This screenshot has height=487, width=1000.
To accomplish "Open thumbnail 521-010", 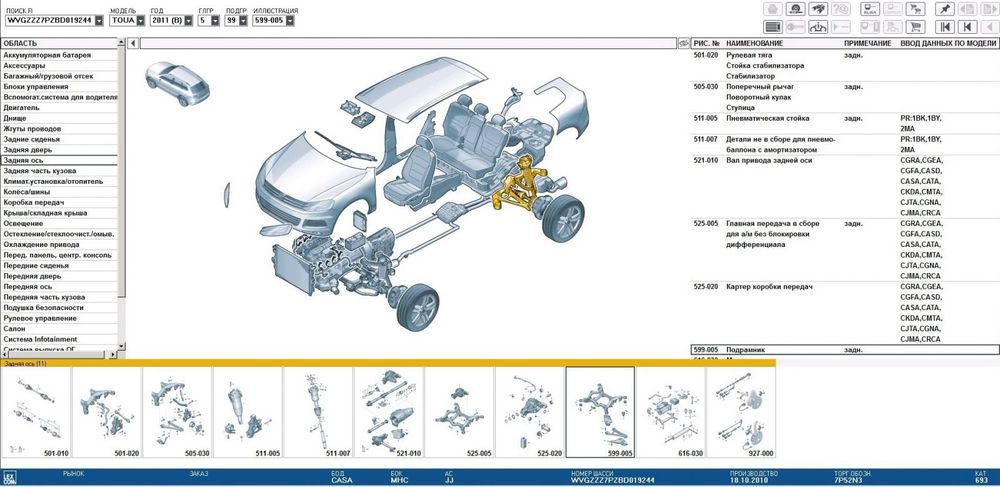I will coord(388,412).
